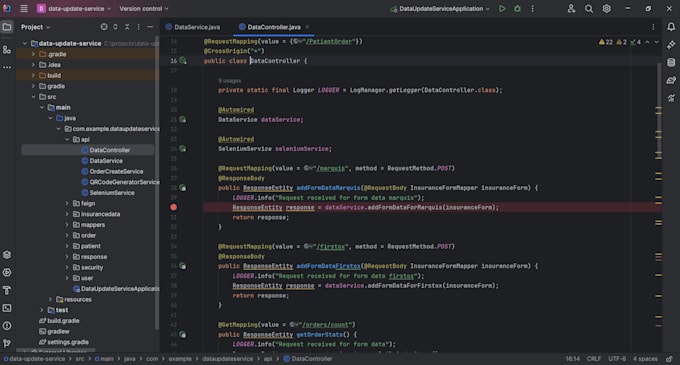Toggle read-only lock in status bar
Screen dimensions: 680x365
[670, 359]
